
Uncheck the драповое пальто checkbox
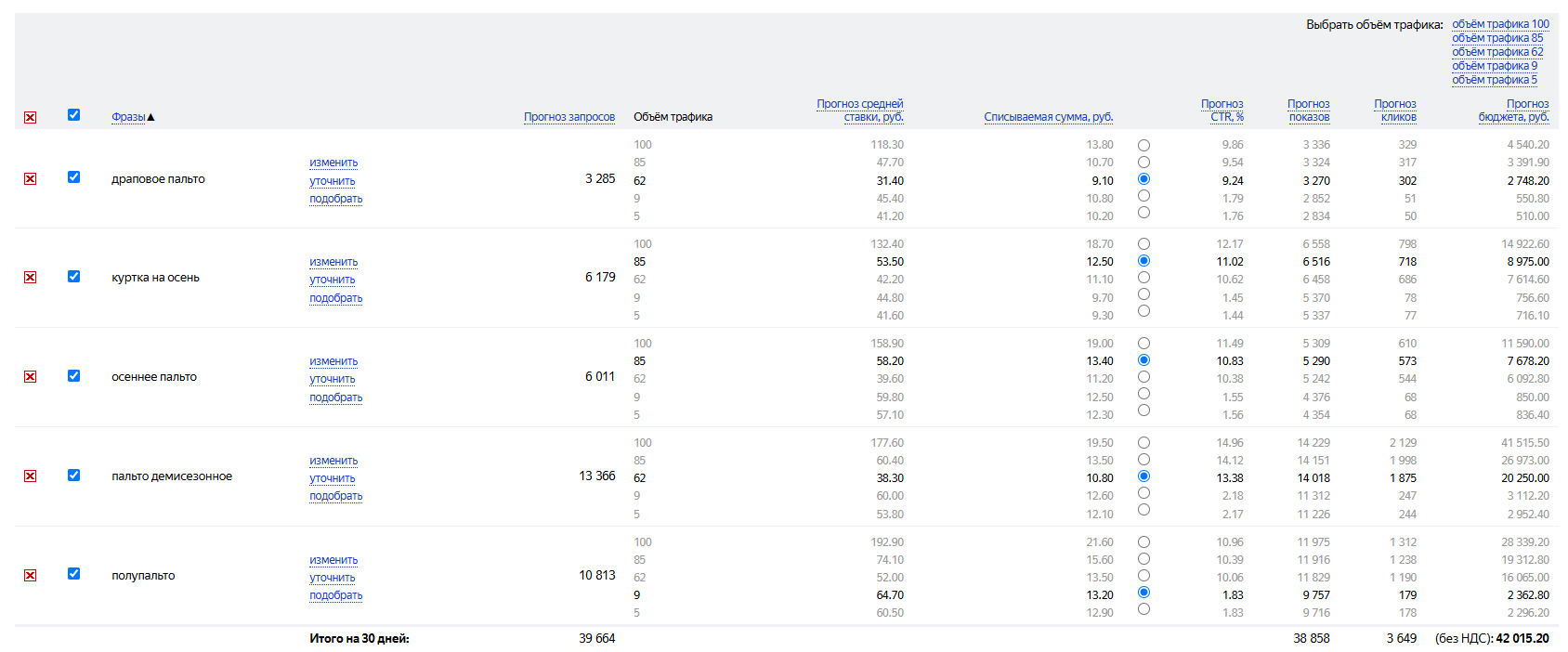(73, 177)
